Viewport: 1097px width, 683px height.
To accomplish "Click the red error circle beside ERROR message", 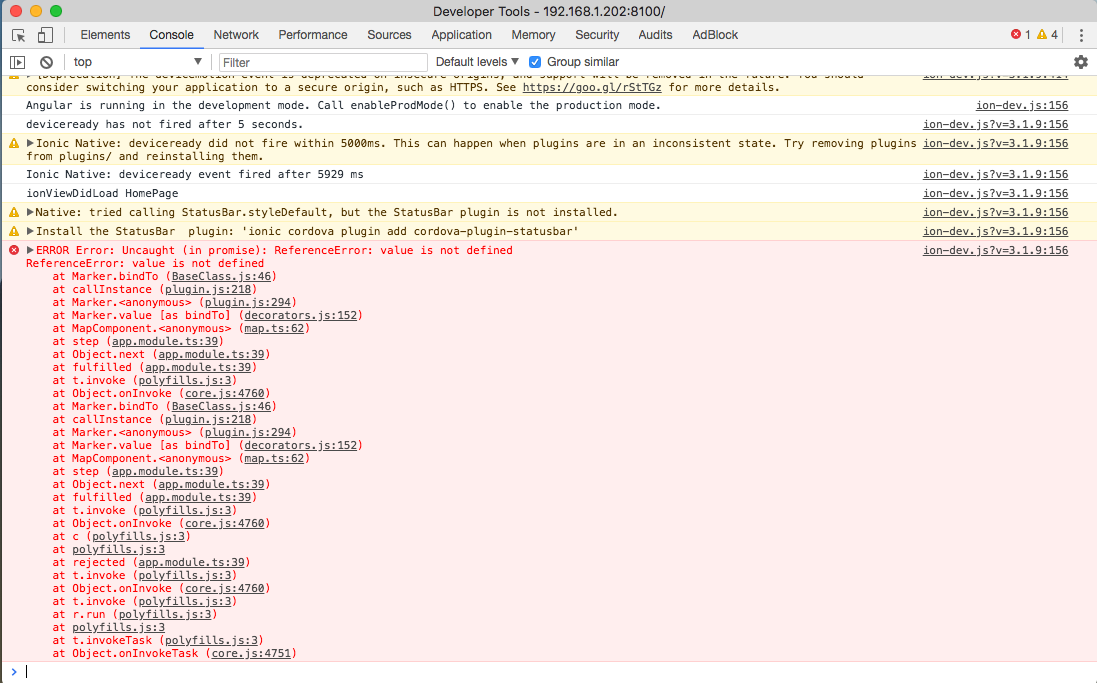I will tap(13, 250).
